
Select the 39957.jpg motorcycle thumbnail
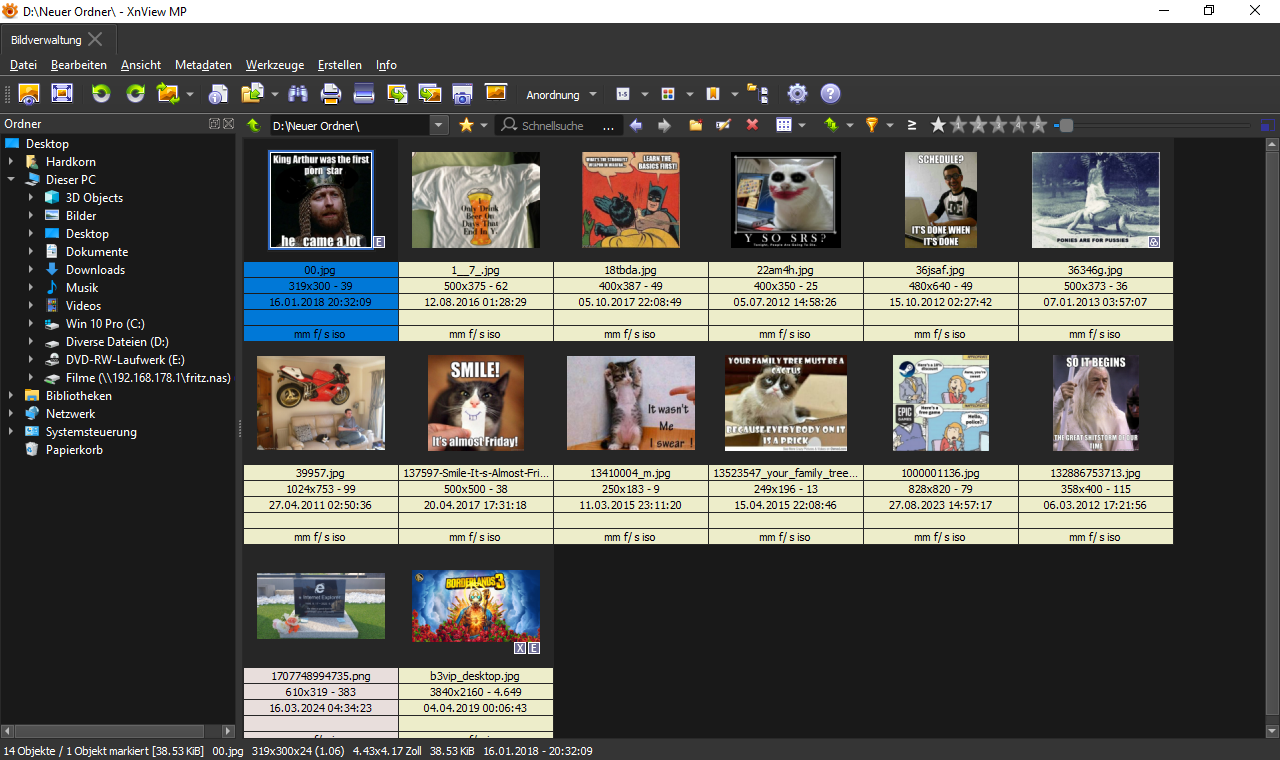321,403
